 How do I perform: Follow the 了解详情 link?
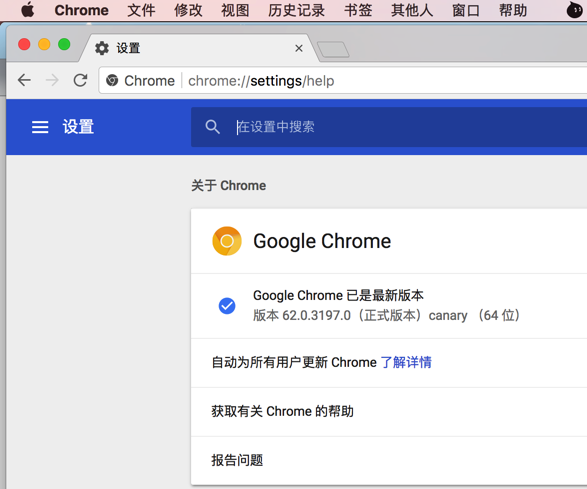coord(406,362)
